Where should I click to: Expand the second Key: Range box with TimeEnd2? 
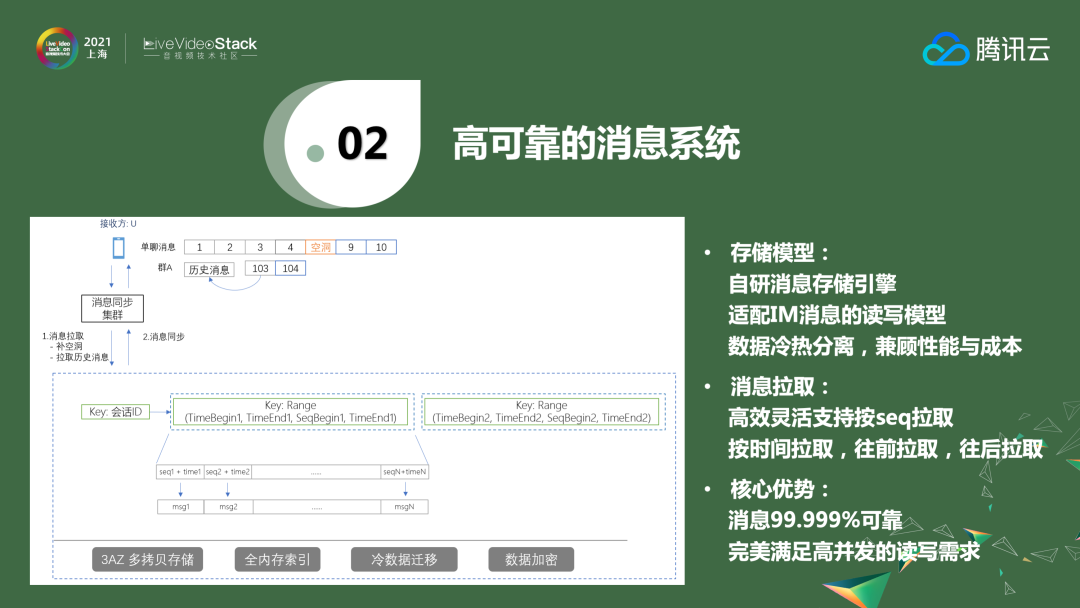click(x=544, y=411)
